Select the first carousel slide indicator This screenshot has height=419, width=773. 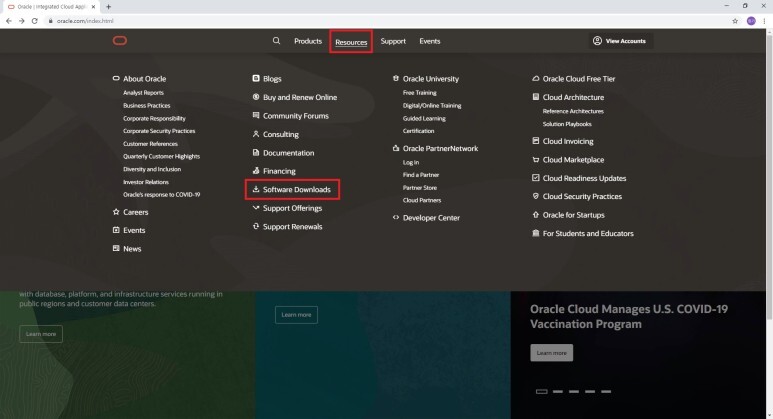541,391
